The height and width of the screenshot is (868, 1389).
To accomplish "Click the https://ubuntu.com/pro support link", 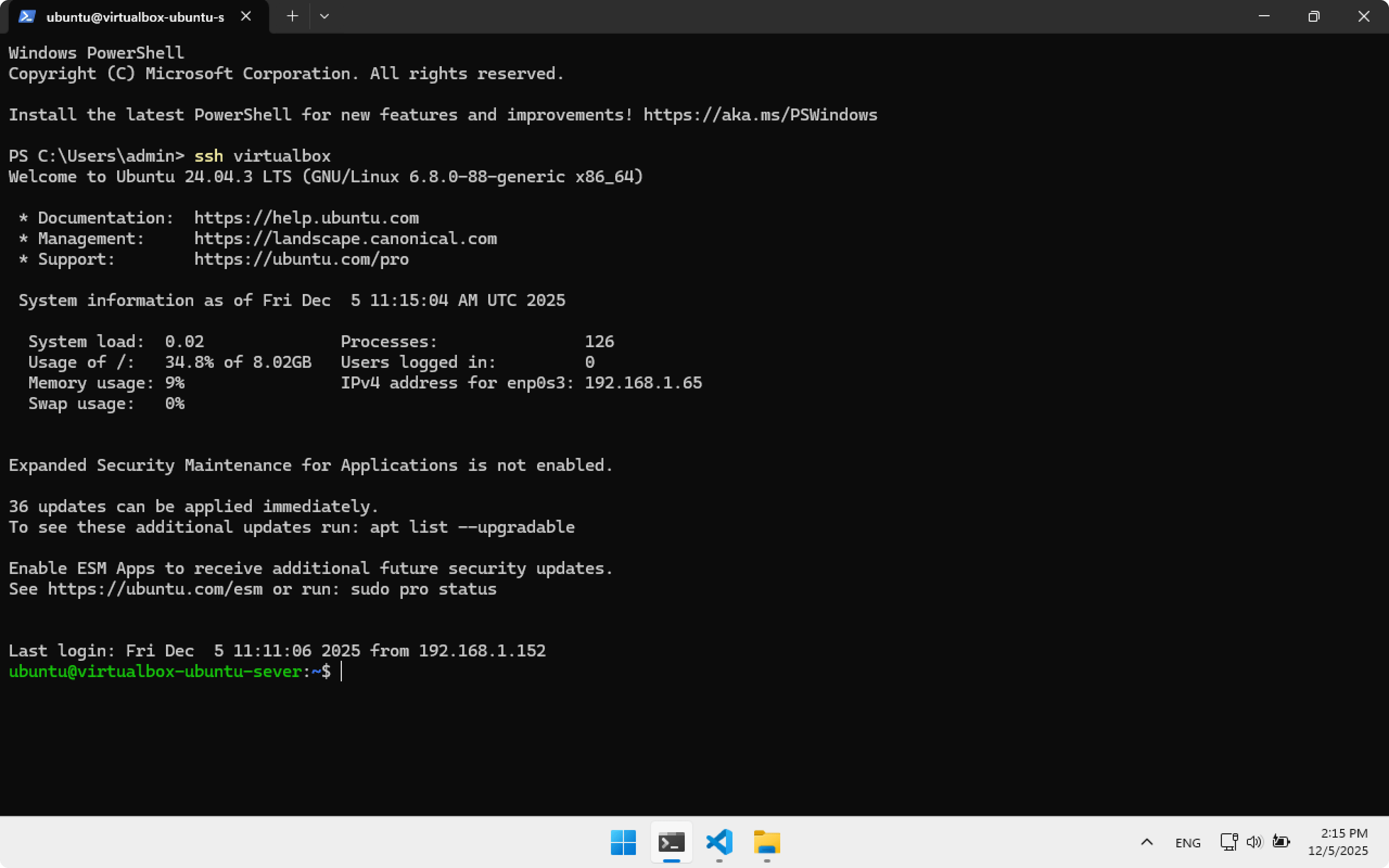I will tap(301, 259).
